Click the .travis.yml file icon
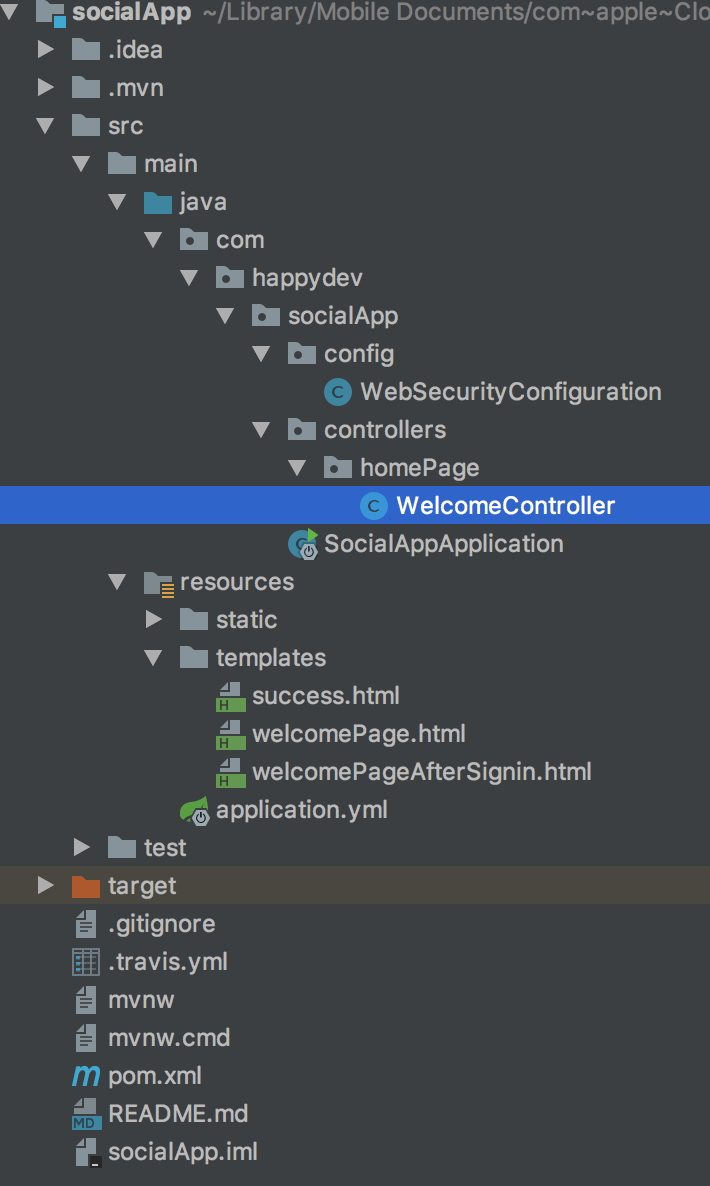The height and width of the screenshot is (1186, 710). pos(87,962)
